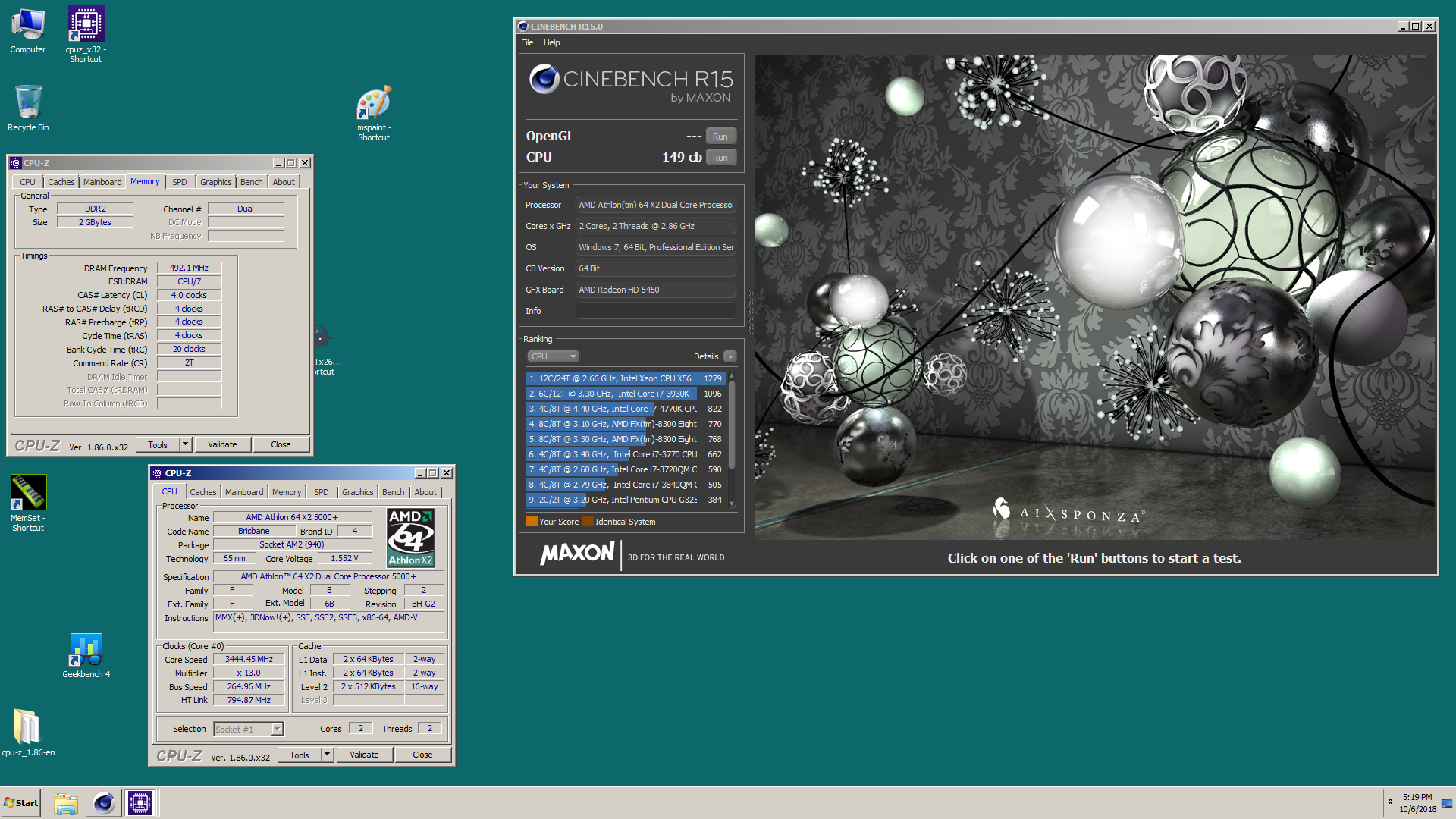This screenshot has width=1456, height=819.
Task: Open the Recycle Bin icon
Action: click(28, 108)
